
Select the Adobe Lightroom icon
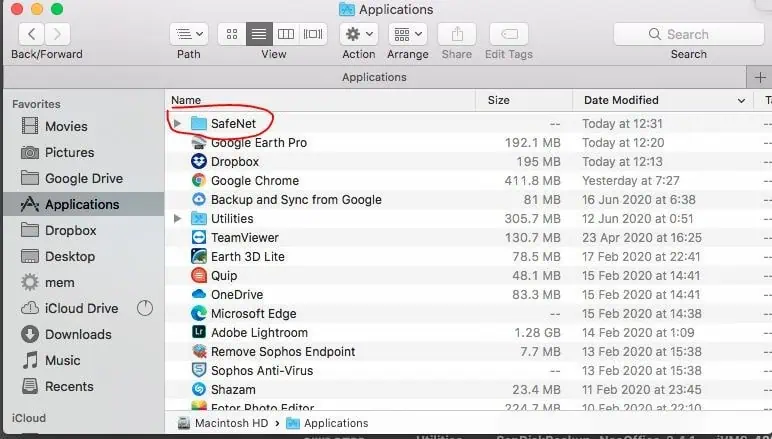tap(198, 333)
